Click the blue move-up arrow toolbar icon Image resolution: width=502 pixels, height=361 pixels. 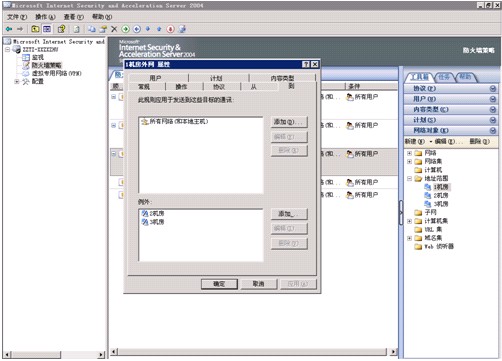159,29
